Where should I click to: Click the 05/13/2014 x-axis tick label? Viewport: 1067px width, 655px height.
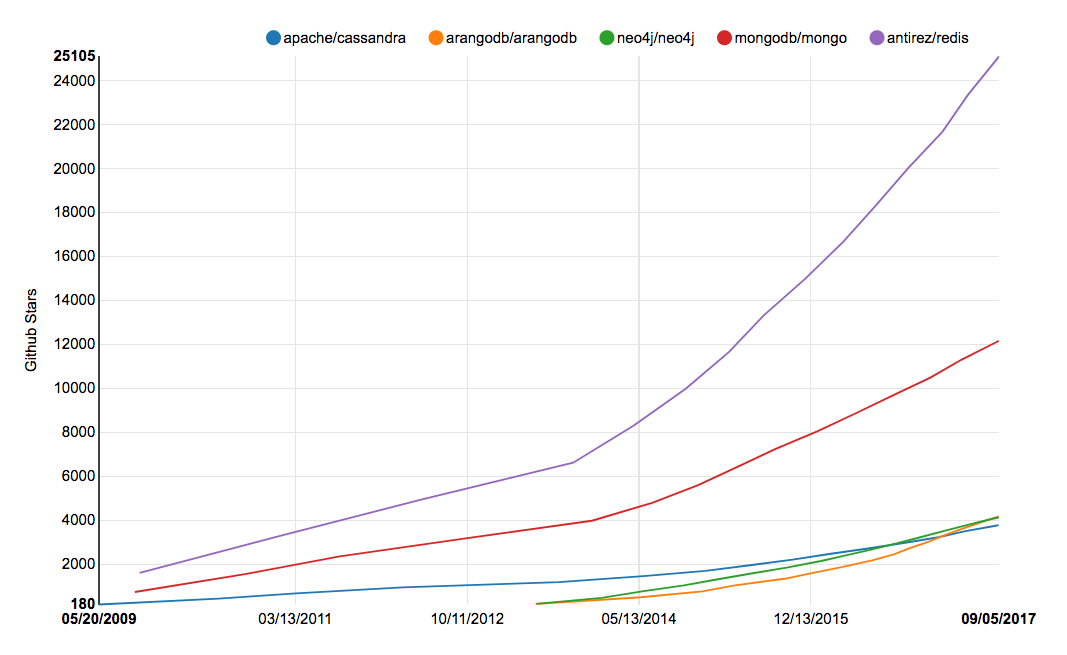[639, 619]
